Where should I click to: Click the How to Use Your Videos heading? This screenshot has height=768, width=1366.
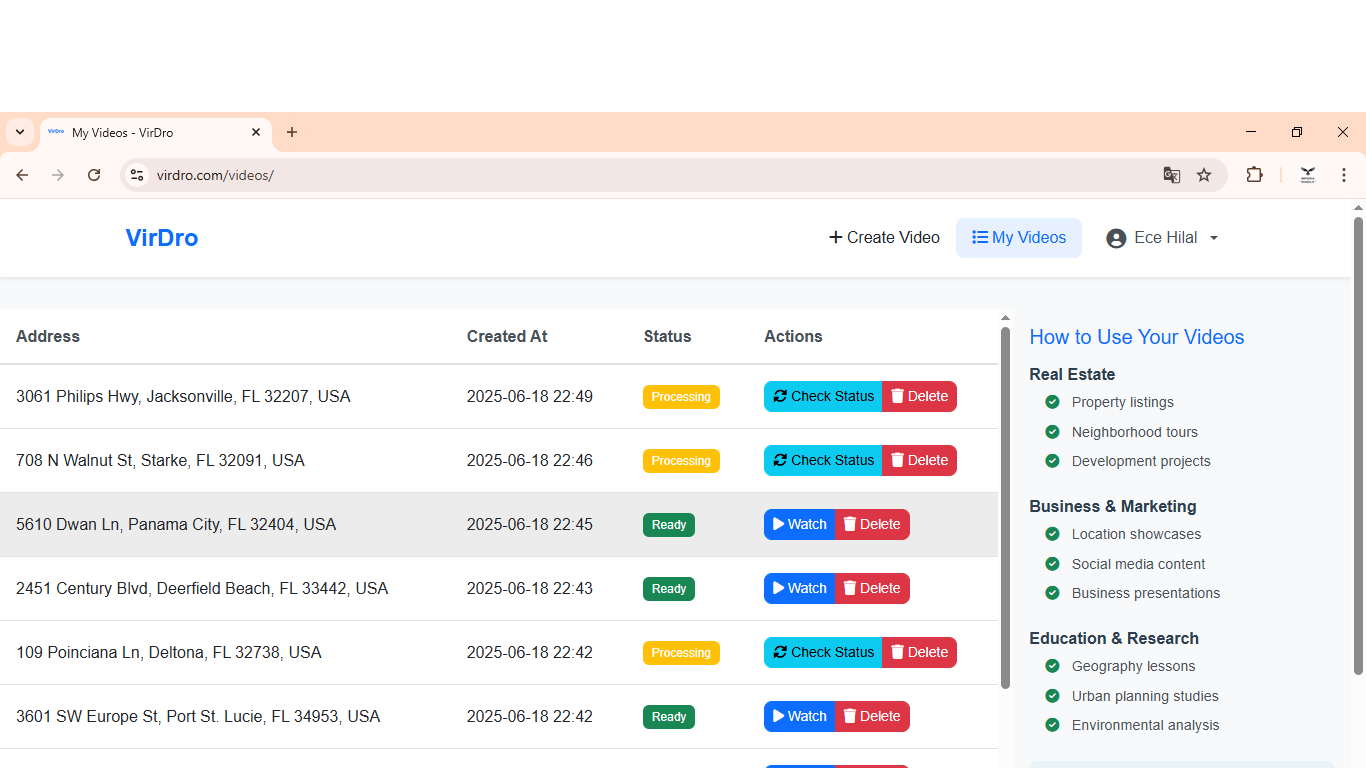(x=1137, y=337)
